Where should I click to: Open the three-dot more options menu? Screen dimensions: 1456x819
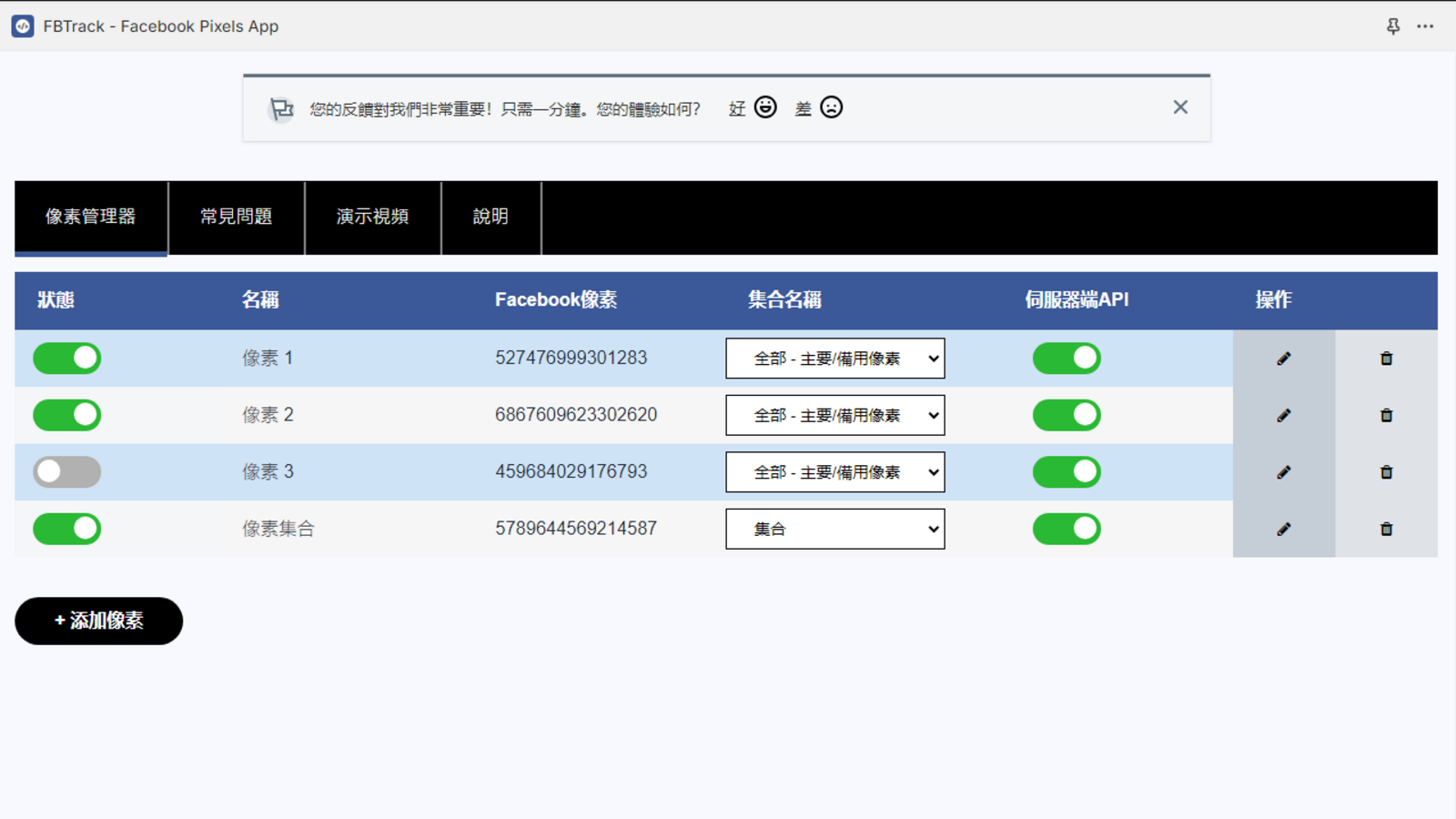[x=1425, y=26]
